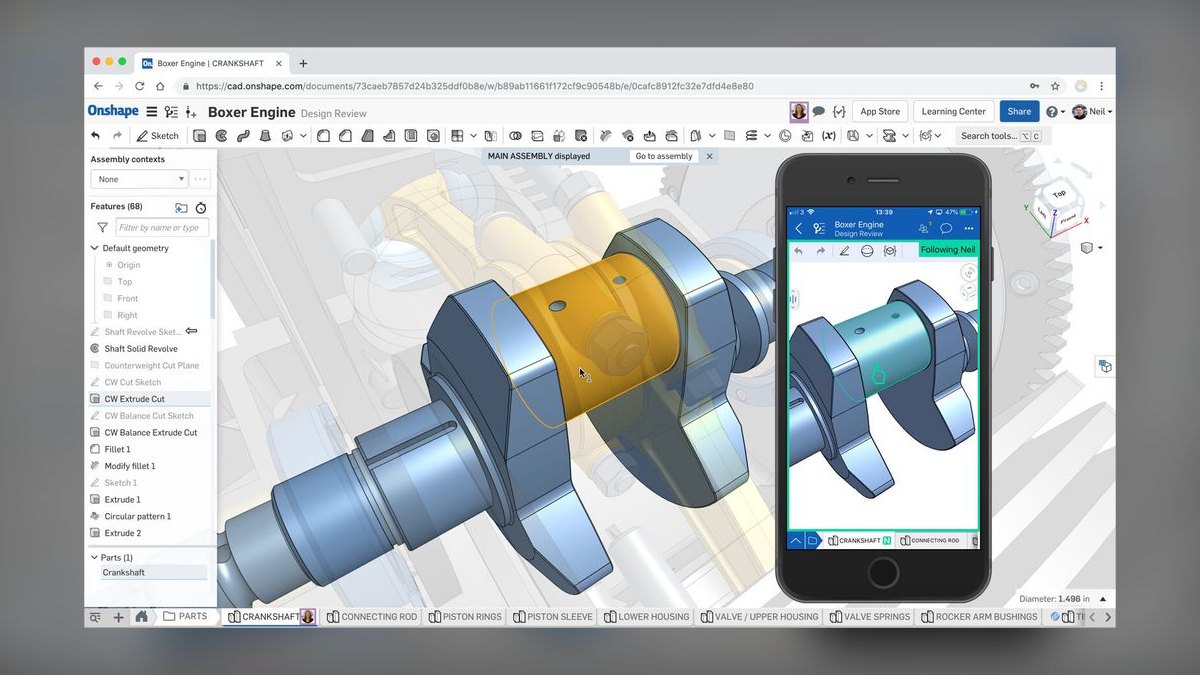Viewport: 1200px width, 675px height.
Task: Open the hamburger menu next to Onshape logo
Action: pyautogui.click(x=151, y=112)
